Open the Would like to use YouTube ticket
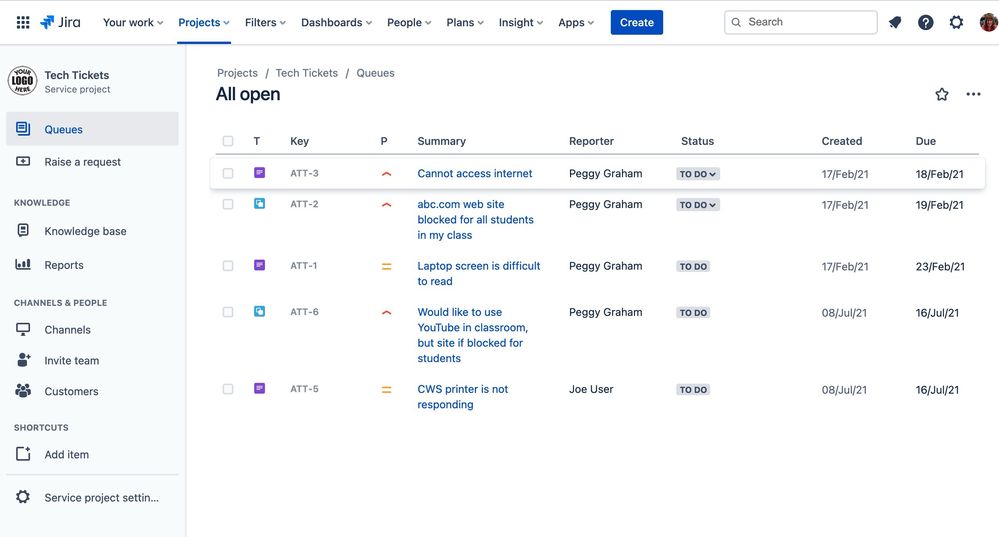This screenshot has height=537, width=999. [x=473, y=335]
